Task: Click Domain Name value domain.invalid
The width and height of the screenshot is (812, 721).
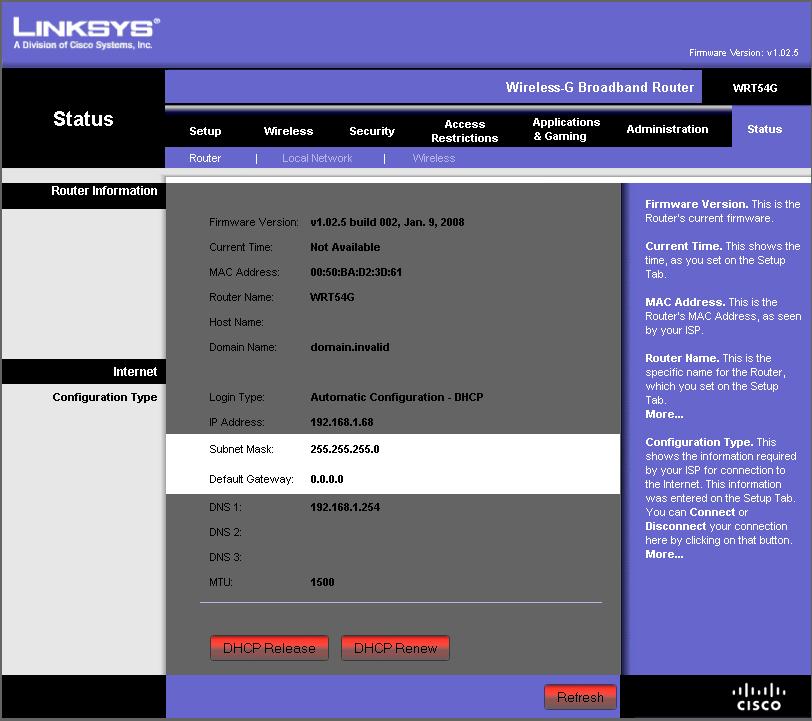Action: point(350,347)
